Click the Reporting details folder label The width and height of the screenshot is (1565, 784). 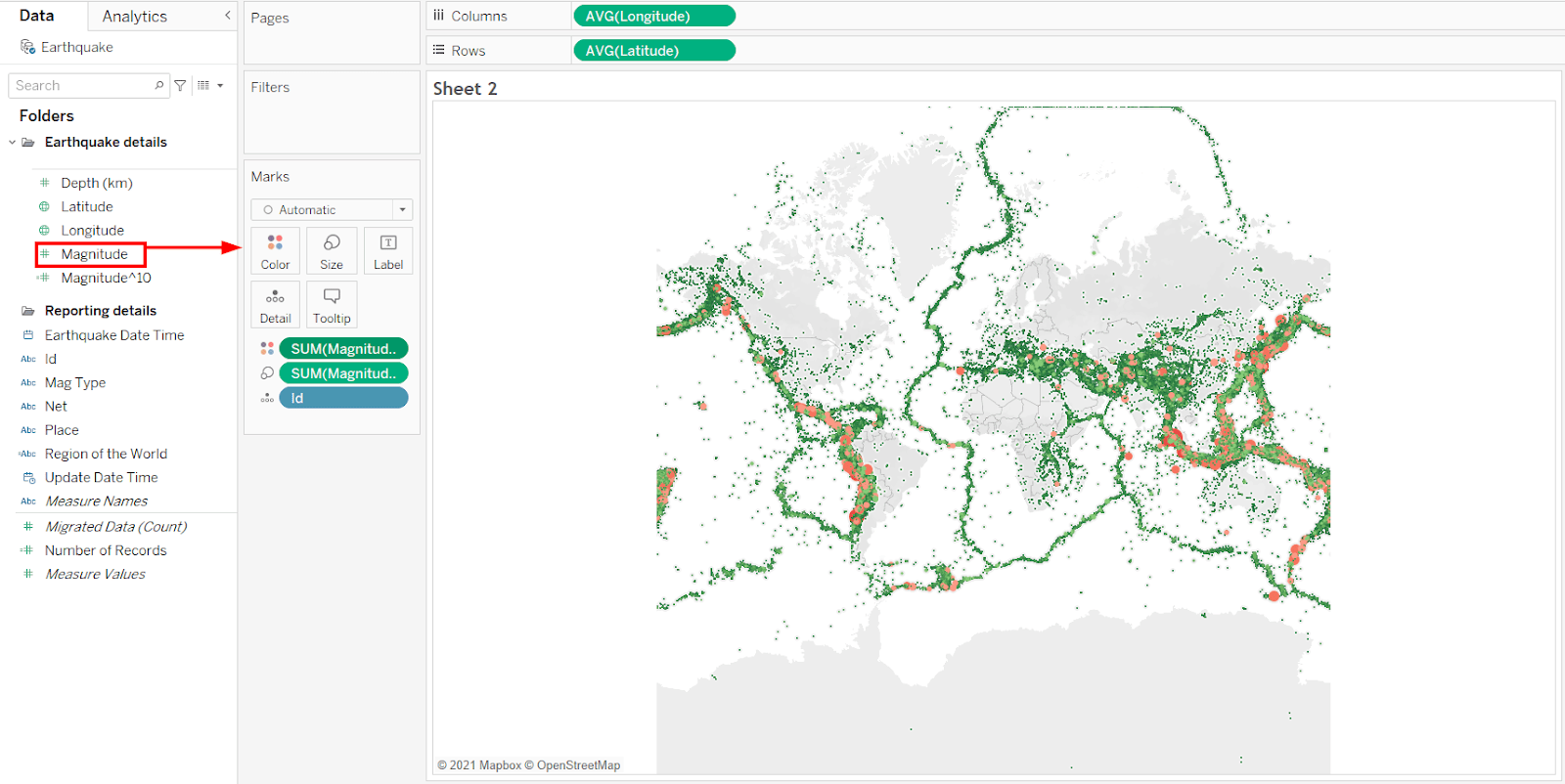click(101, 311)
